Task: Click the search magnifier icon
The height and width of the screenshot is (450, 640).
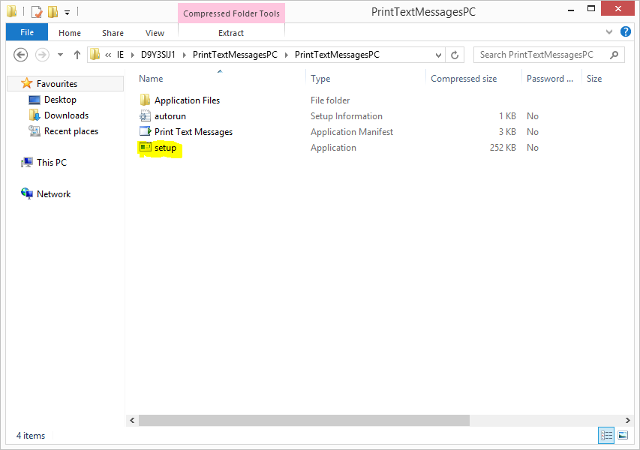Action: tap(614, 55)
